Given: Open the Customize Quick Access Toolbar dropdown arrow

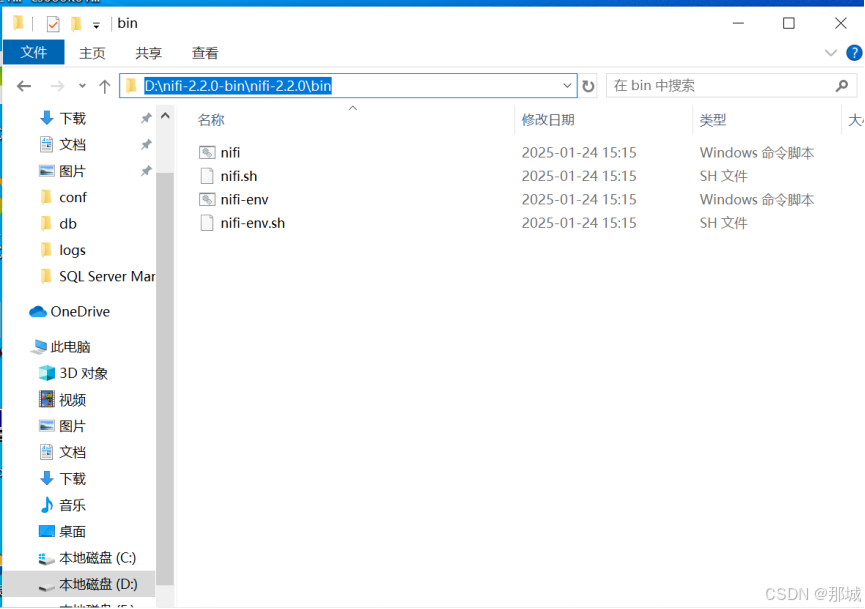Looking at the screenshot, I should pyautogui.click(x=96, y=25).
